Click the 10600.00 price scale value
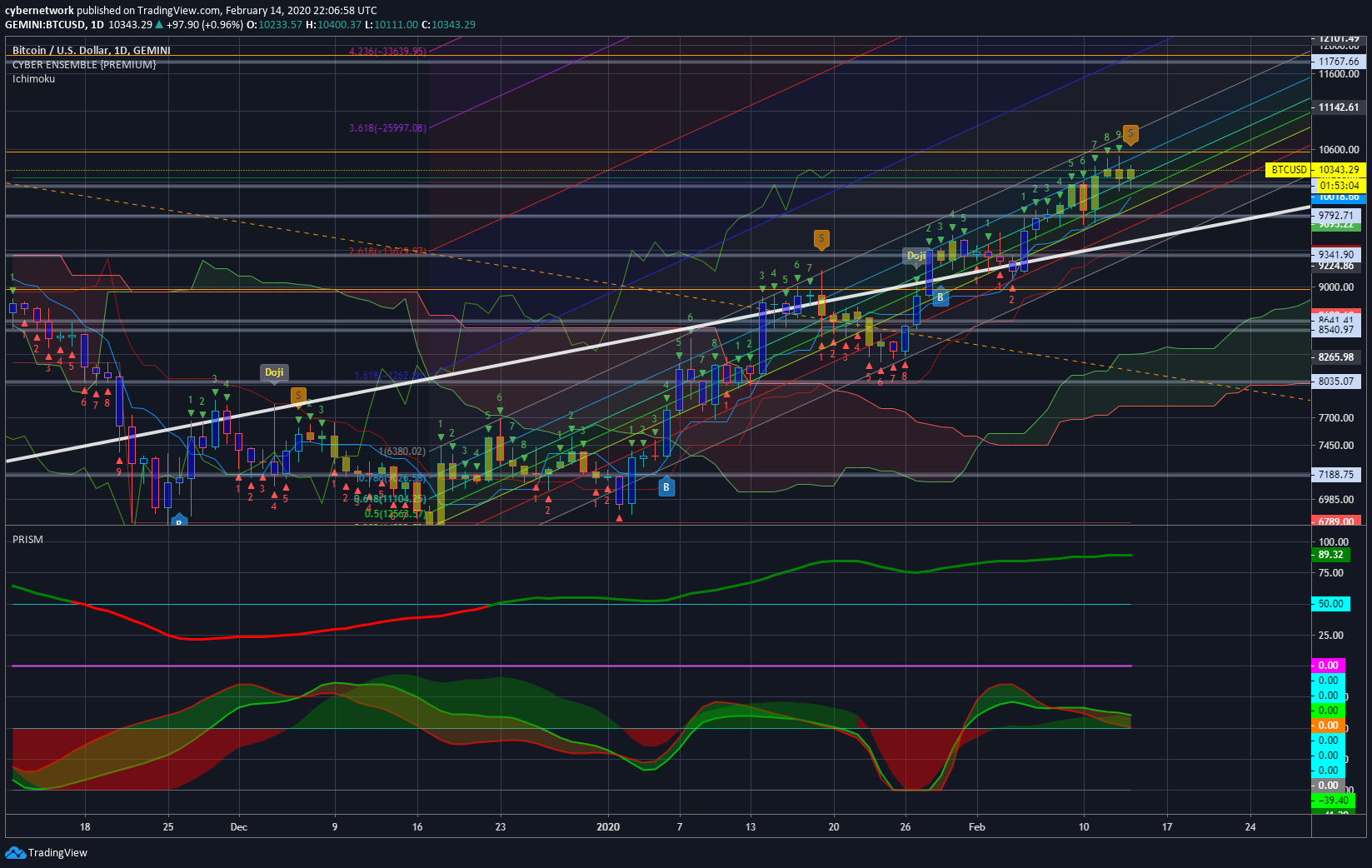Image resolution: width=1372 pixels, height=868 pixels. (x=1339, y=150)
